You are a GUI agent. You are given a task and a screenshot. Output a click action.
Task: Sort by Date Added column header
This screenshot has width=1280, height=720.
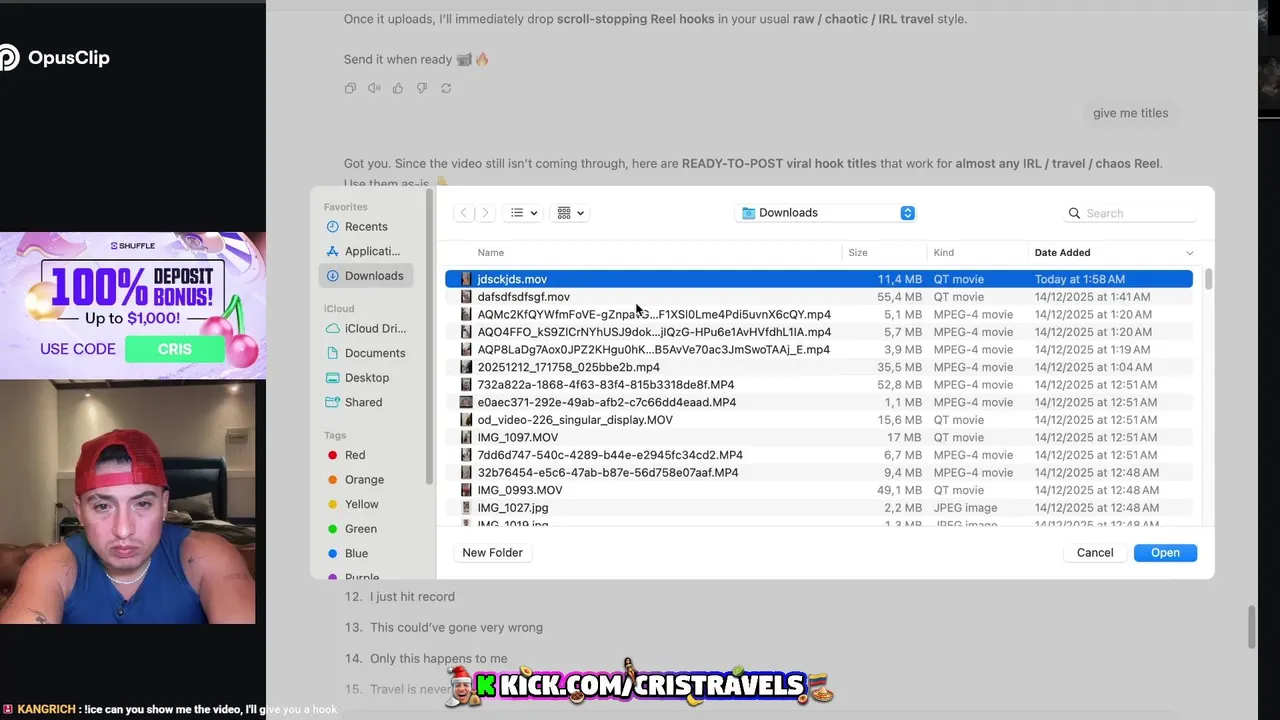[x=1062, y=253]
